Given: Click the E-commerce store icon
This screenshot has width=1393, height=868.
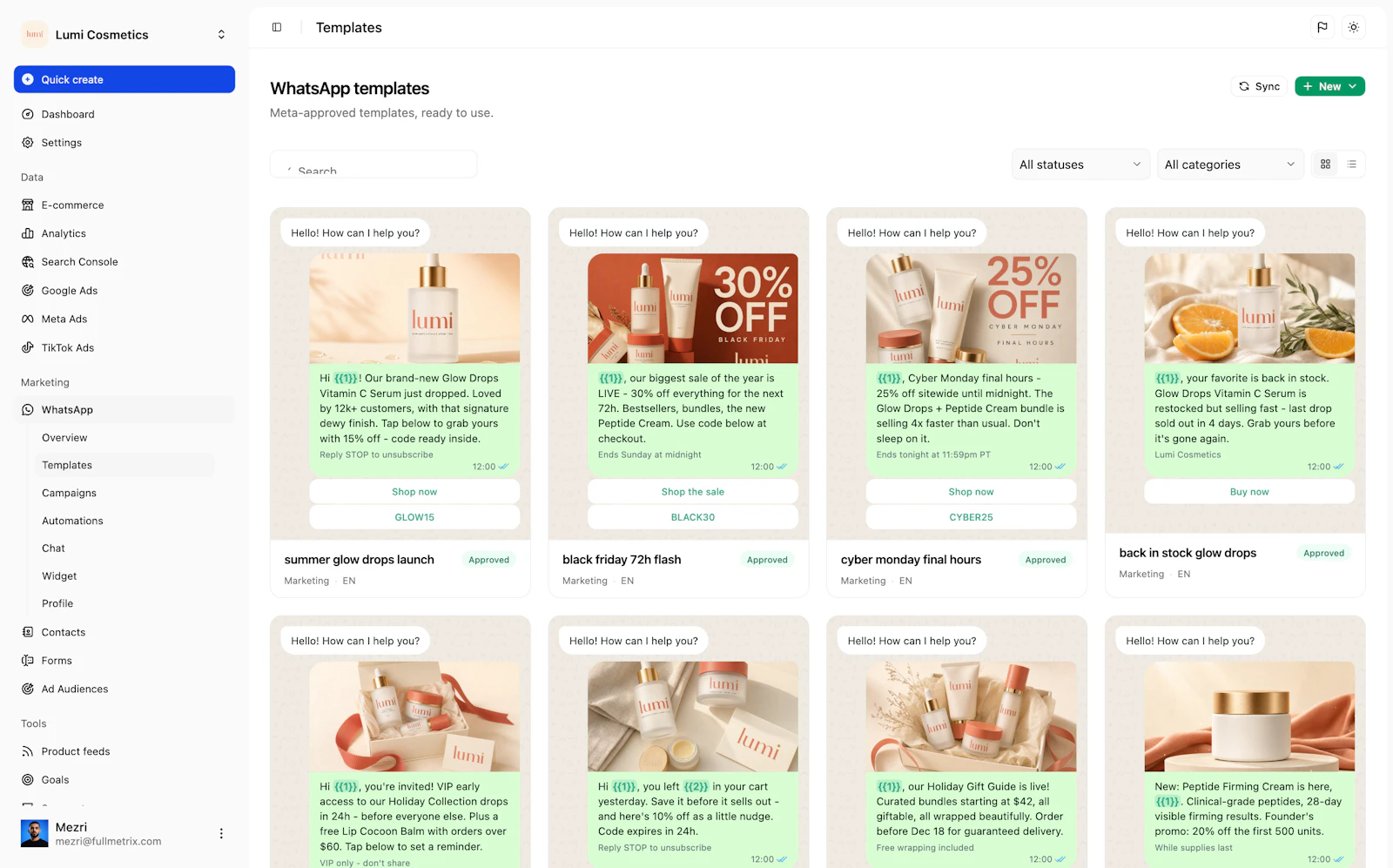Looking at the screenshot, I should (x=28, y=205).
